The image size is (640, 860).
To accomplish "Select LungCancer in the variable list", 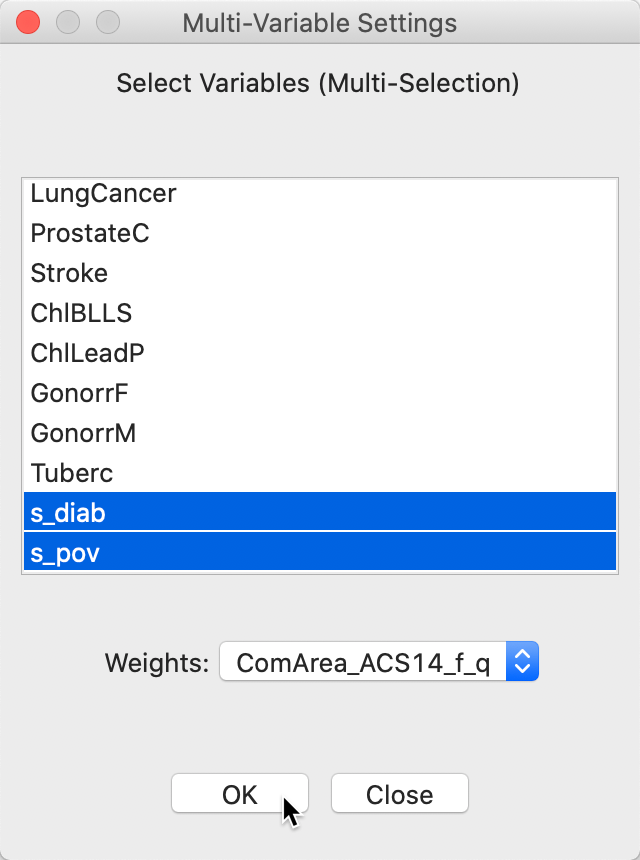I will pyautogui.click(x=103, y=193).
